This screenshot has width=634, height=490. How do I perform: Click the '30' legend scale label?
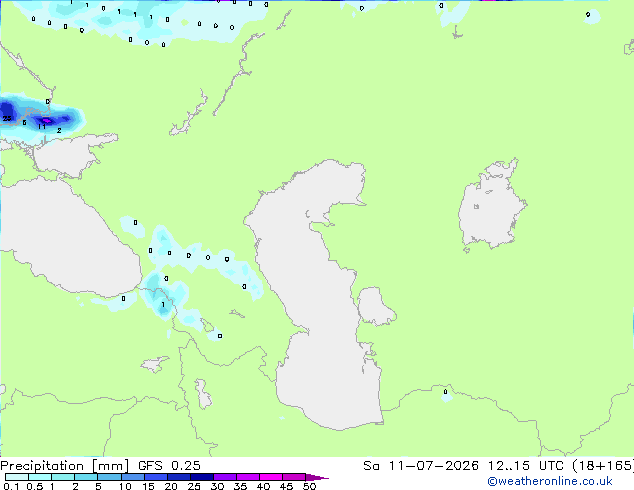pos(217,486)
